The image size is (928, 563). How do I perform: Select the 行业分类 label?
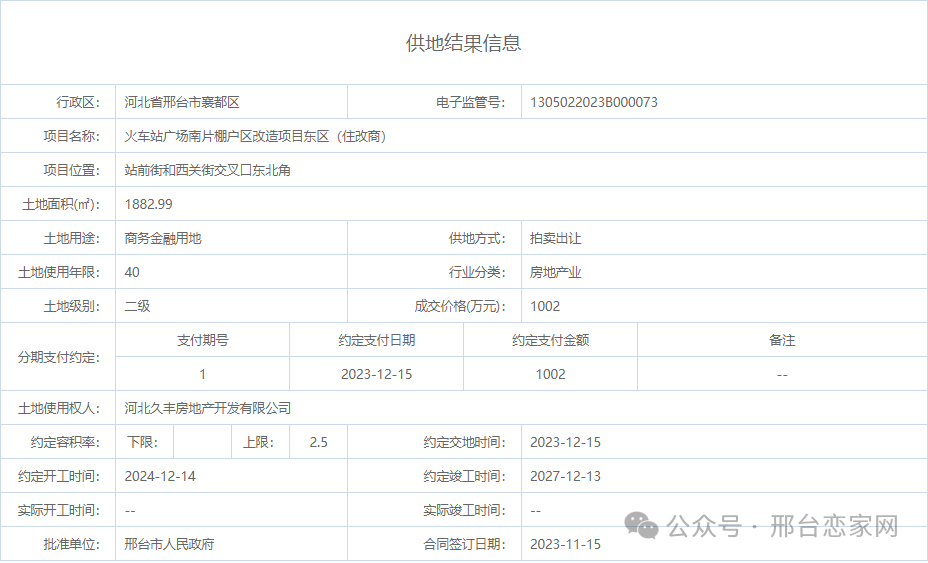477,272
